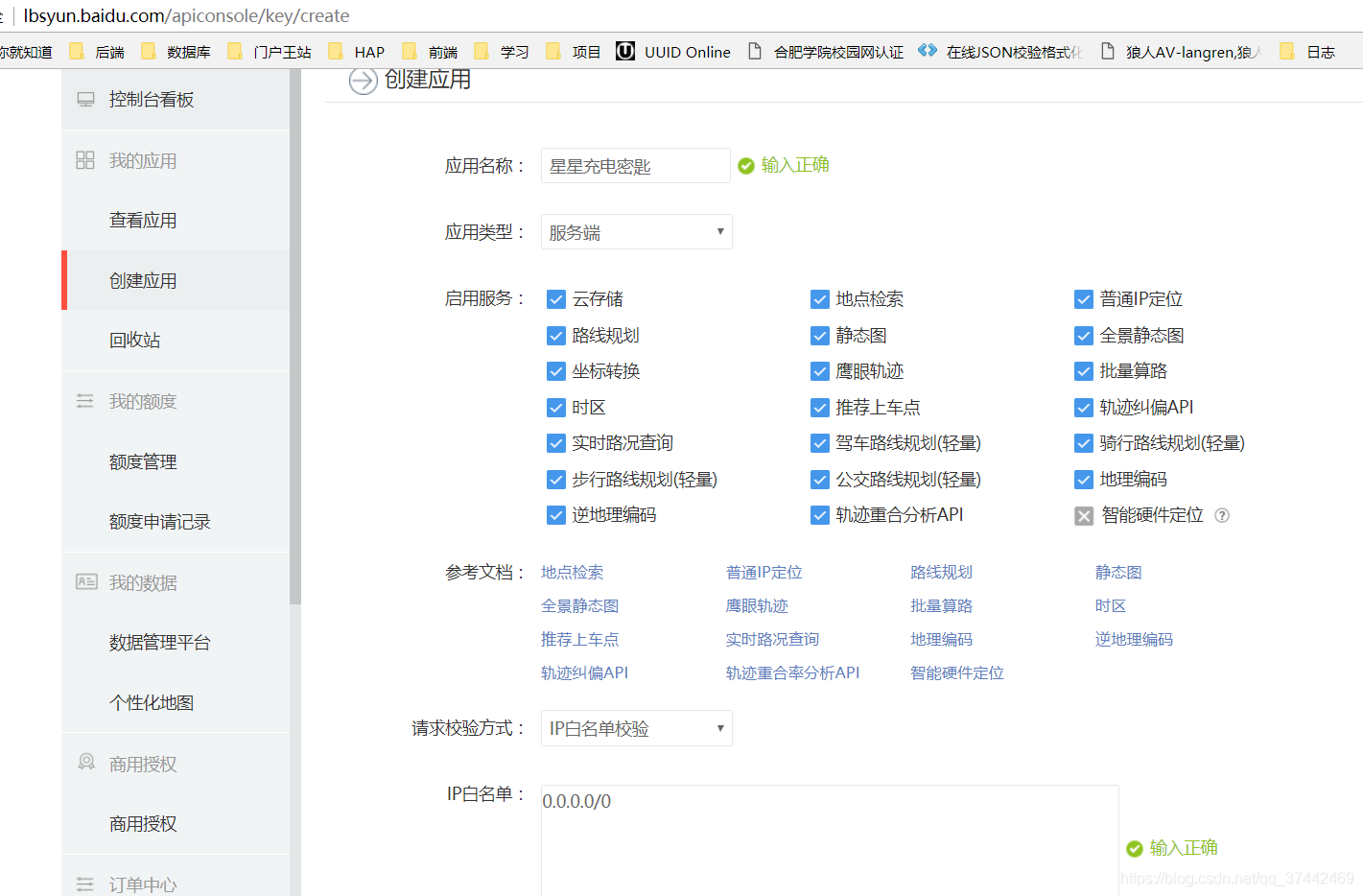Click the dropdown arrow of IP白名单校验 selector

coord(721,728)
